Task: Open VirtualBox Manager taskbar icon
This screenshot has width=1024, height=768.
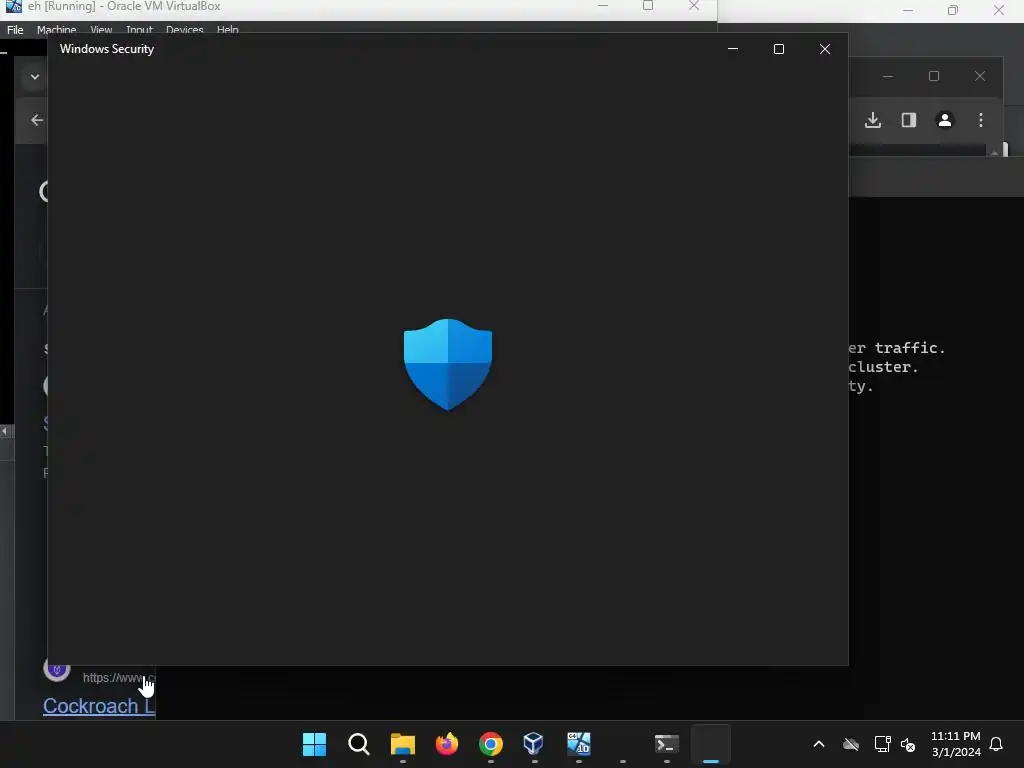Action: pyautogui.click(x=534, y=744)
